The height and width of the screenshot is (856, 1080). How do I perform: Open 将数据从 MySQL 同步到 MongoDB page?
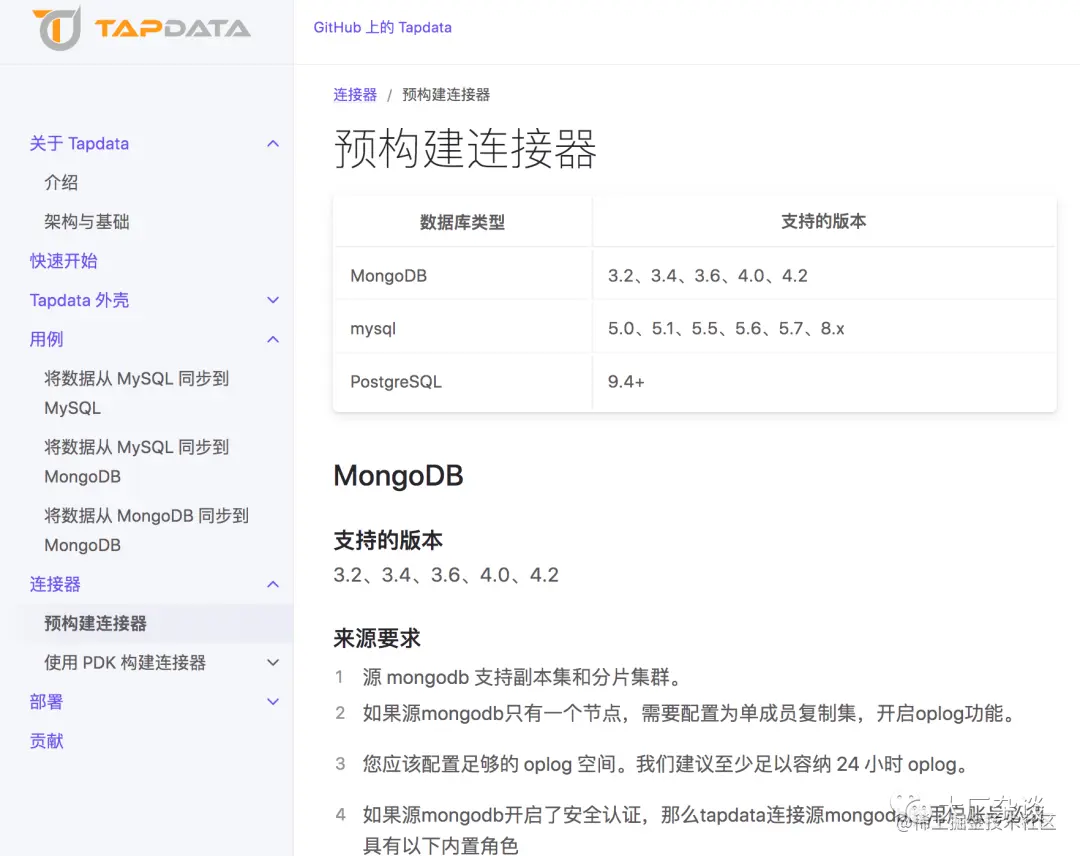point(136,462)
